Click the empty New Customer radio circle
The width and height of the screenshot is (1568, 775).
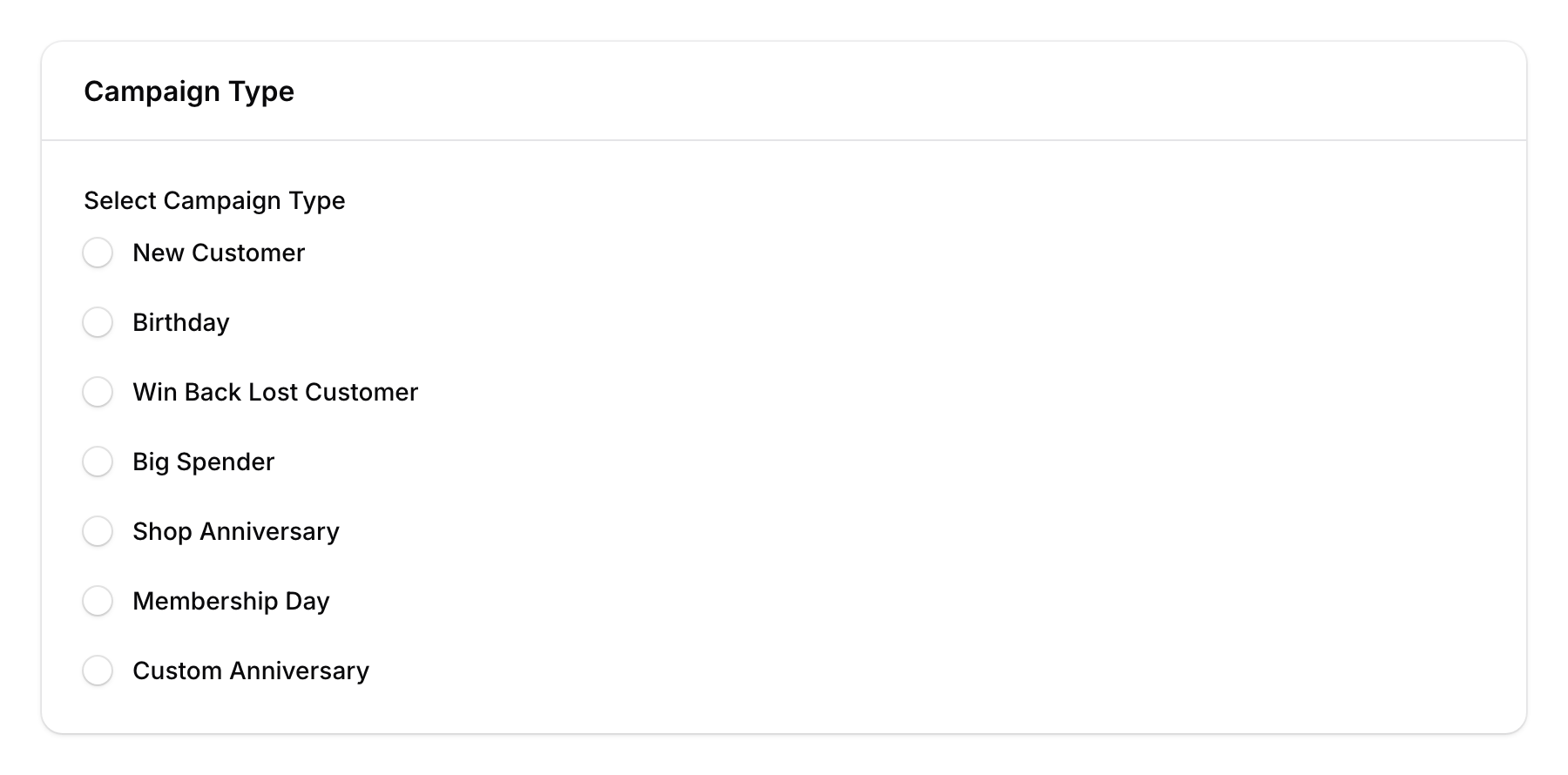click(98, 253)
